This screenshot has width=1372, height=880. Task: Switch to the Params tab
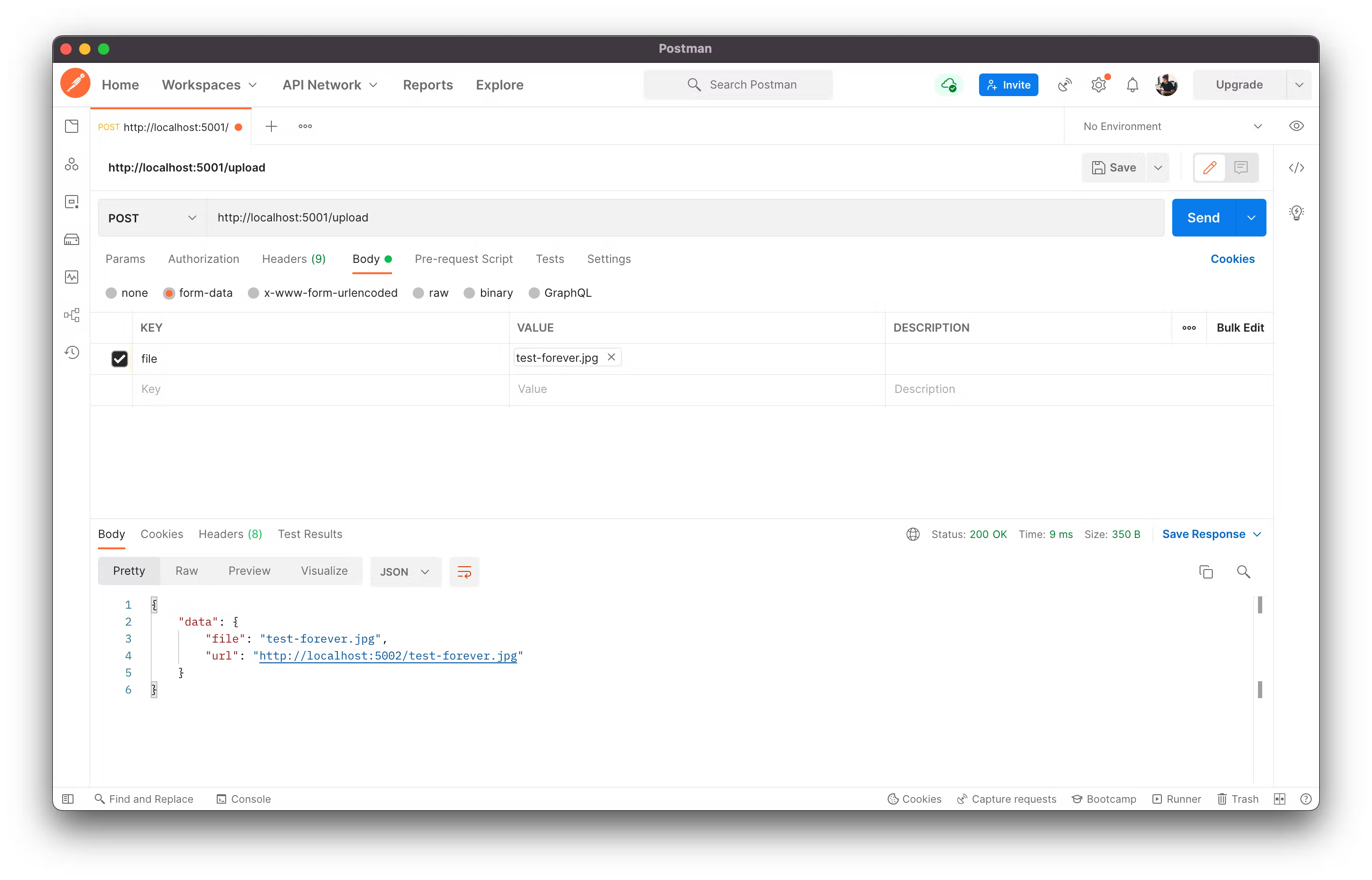tap(125, 259)
